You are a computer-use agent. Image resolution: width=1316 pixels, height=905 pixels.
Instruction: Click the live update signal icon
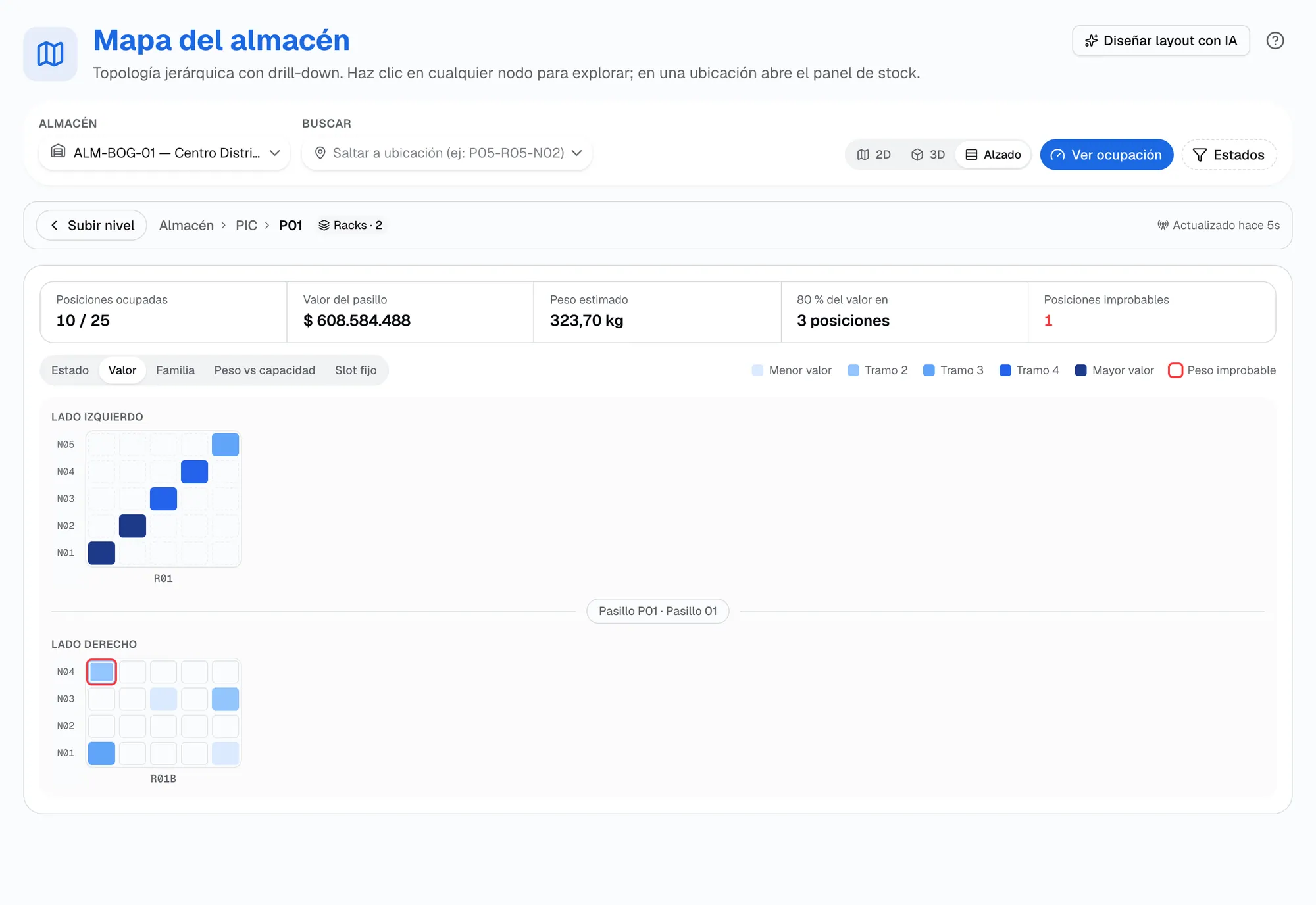(1163, 226)
